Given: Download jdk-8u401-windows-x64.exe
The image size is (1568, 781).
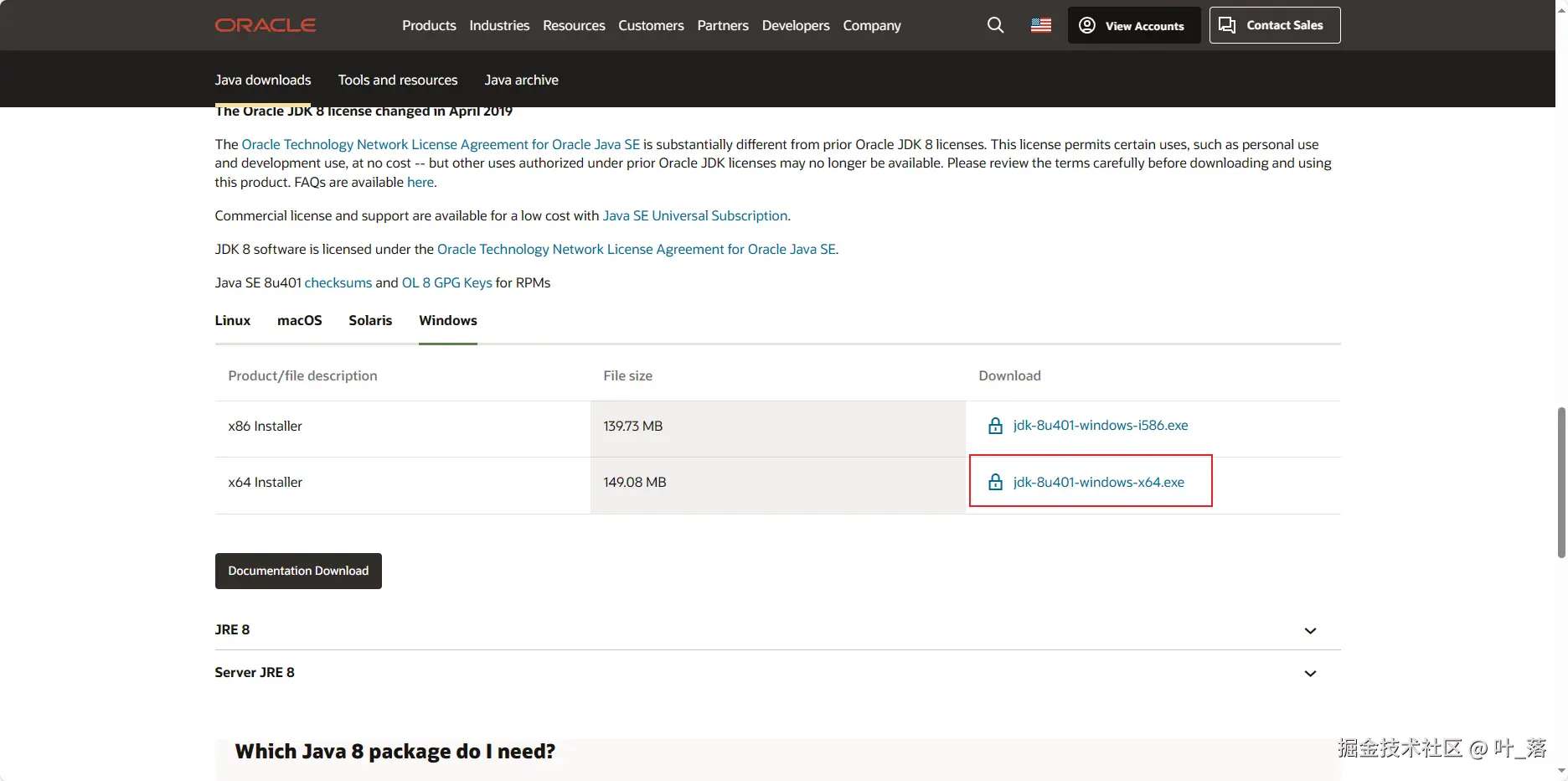Looking at the screenshot, I should (1098, 482).
